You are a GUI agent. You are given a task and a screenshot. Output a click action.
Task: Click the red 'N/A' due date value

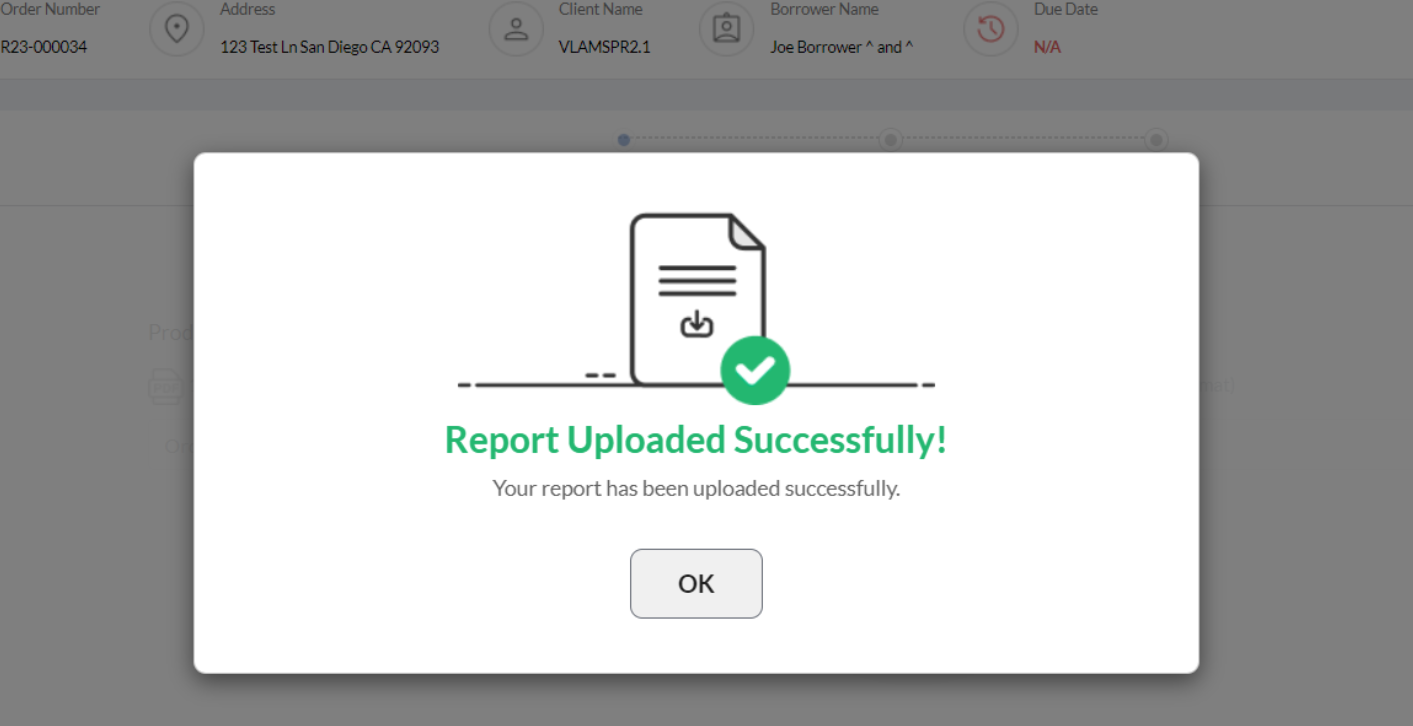[x=1047, y=47]
